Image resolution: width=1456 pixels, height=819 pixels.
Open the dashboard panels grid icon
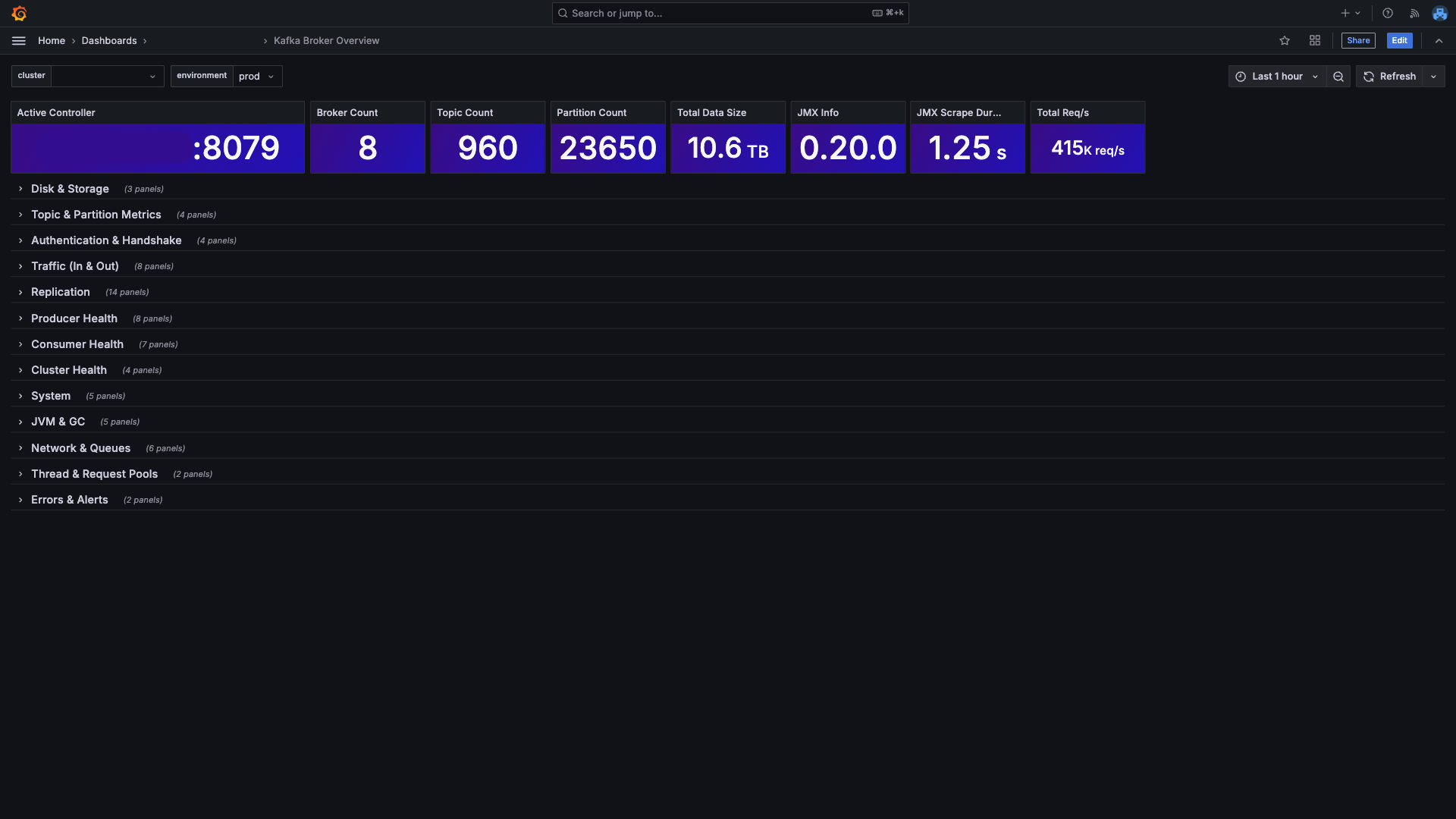tap(1315, 41)
